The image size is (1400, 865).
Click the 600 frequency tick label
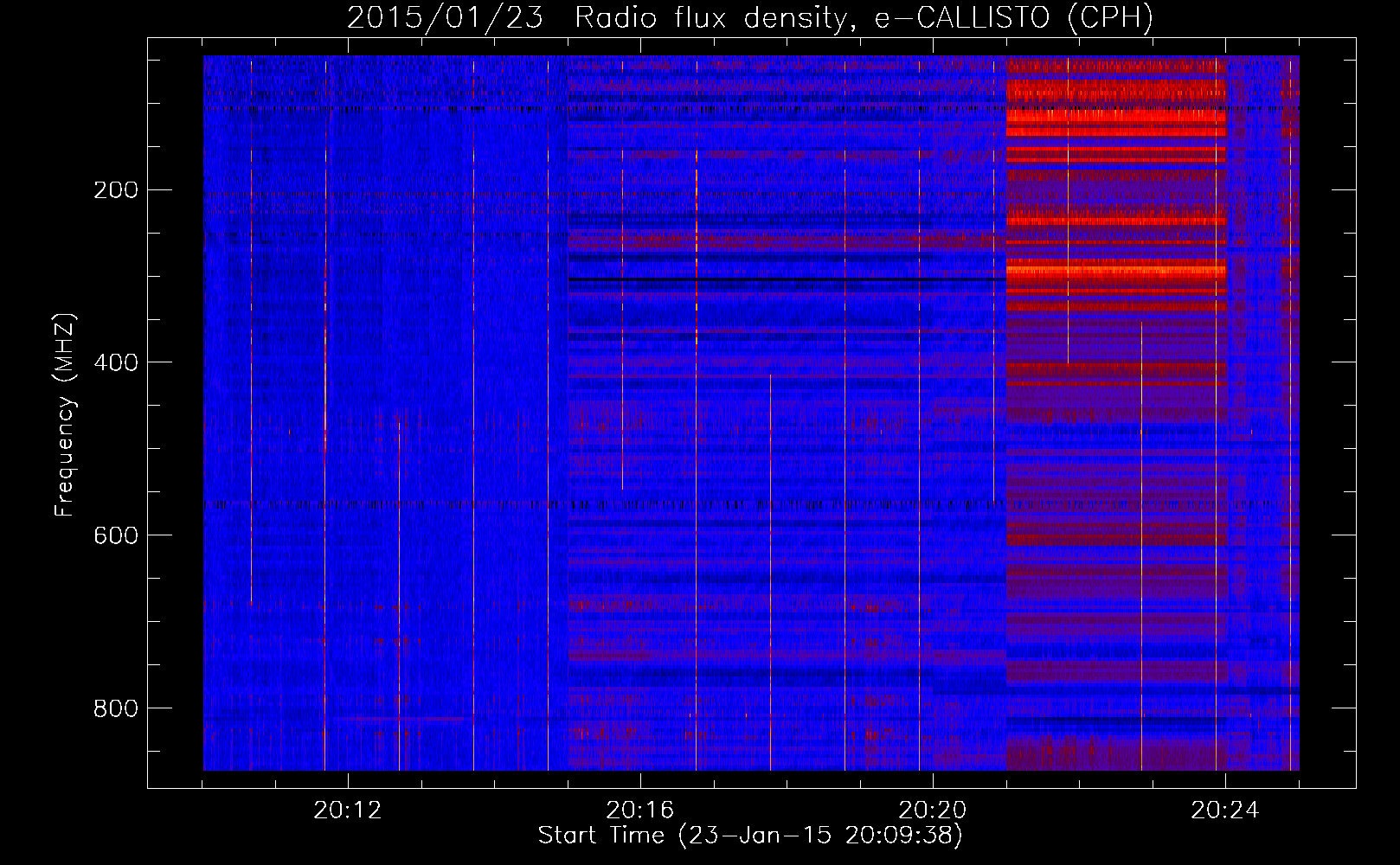point(116,536)
